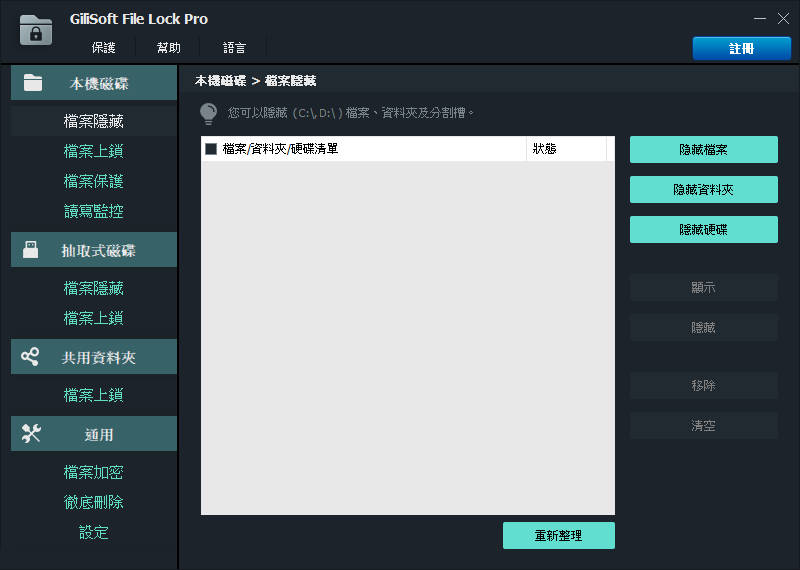Select 檔案保護 in the sidebar
Screen dimensions: 800x570
point(93,181)
